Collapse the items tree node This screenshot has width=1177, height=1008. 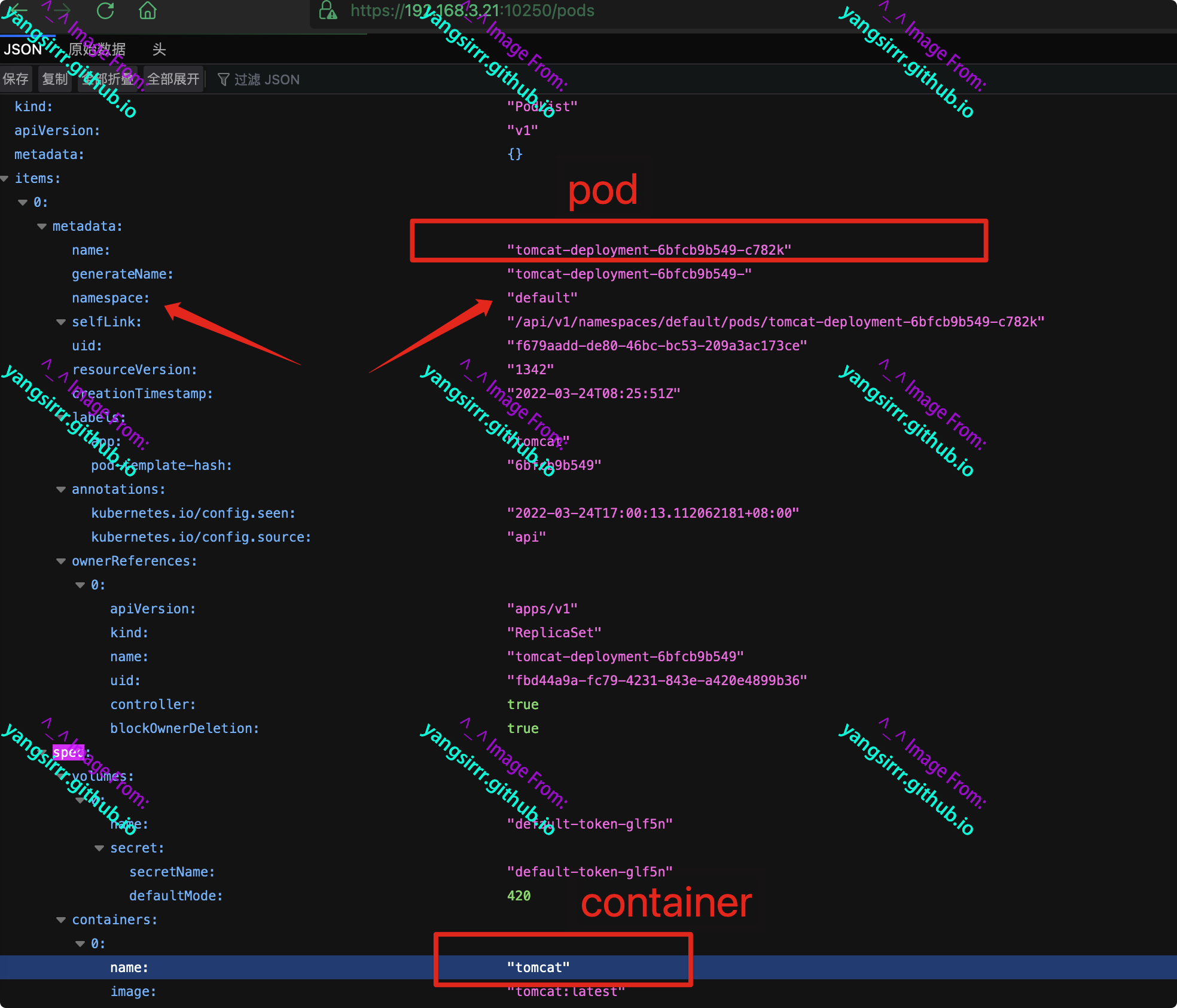point(5,178)
